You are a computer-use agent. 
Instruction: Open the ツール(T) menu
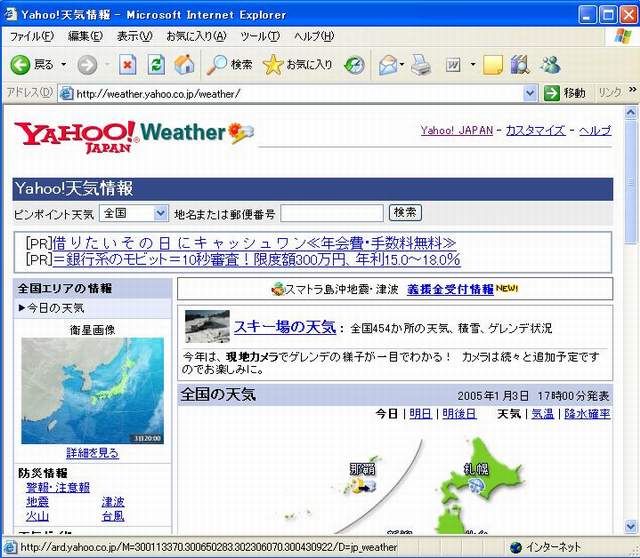[x=260, y=36]
